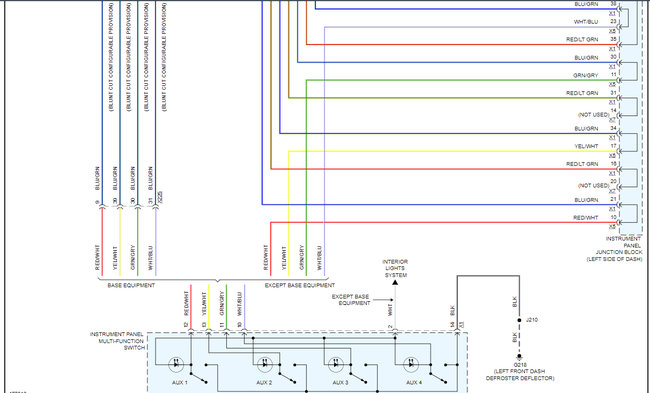Screen dimensions: 650x393
Task: Select the AUX 4 switch contact symbol
Action: point(438,374)
